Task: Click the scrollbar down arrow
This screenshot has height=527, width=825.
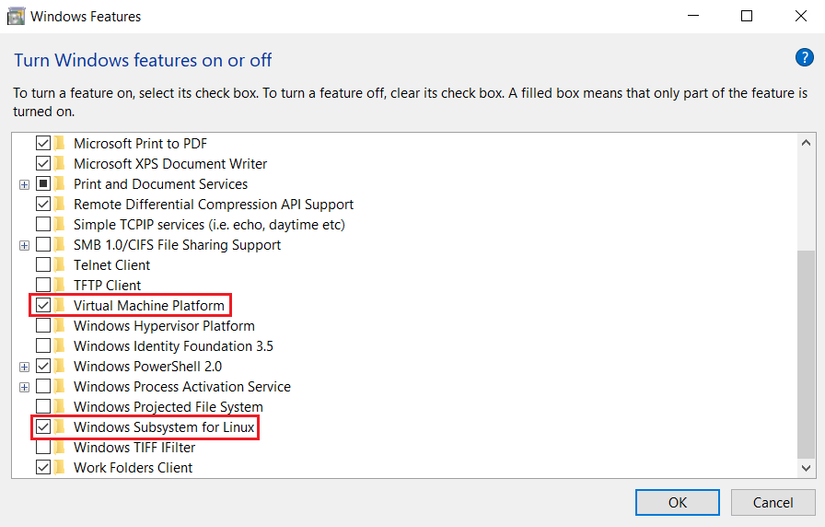Action: coord(807,467)
